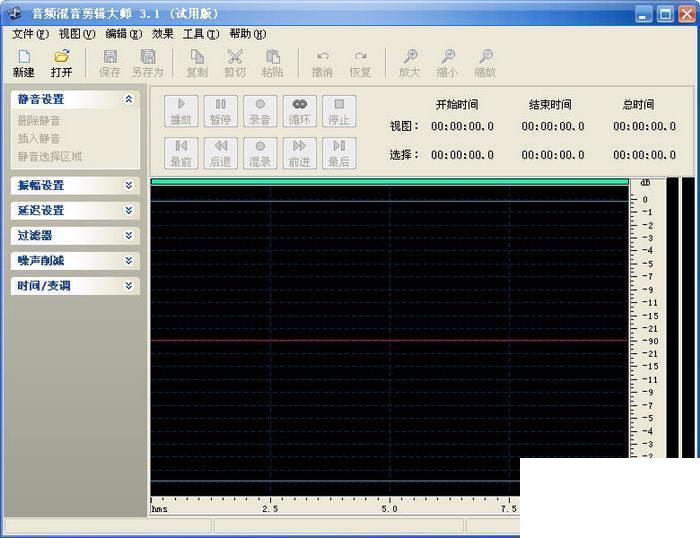Rewind using the 后退 button
The image size is (700, 538).
point(221,153)
